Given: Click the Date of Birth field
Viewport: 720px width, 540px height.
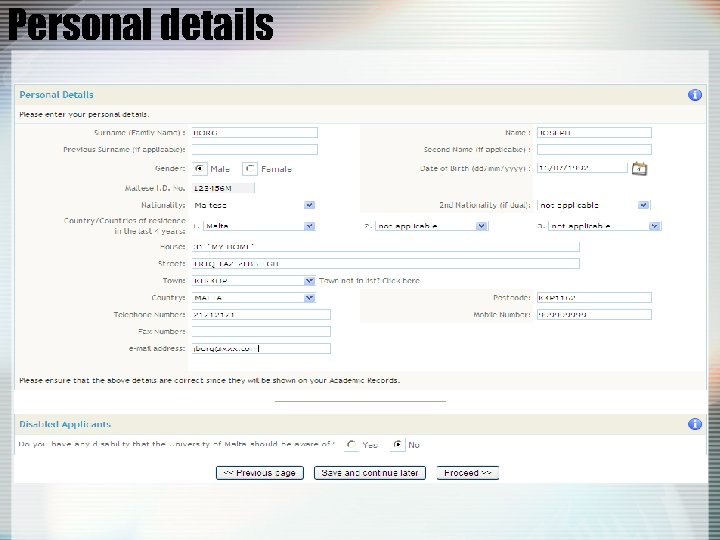Looking at the screenshot, I should (582, 168).
